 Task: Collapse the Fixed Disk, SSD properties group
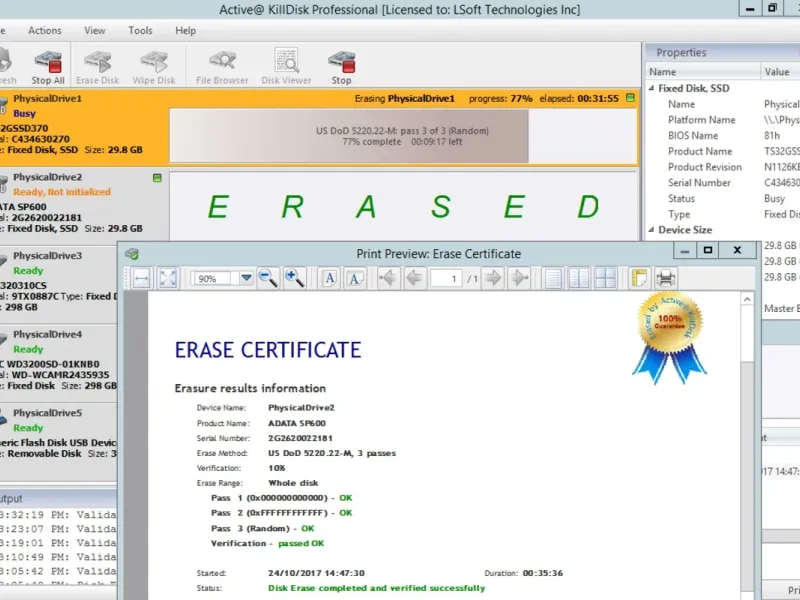651,88
